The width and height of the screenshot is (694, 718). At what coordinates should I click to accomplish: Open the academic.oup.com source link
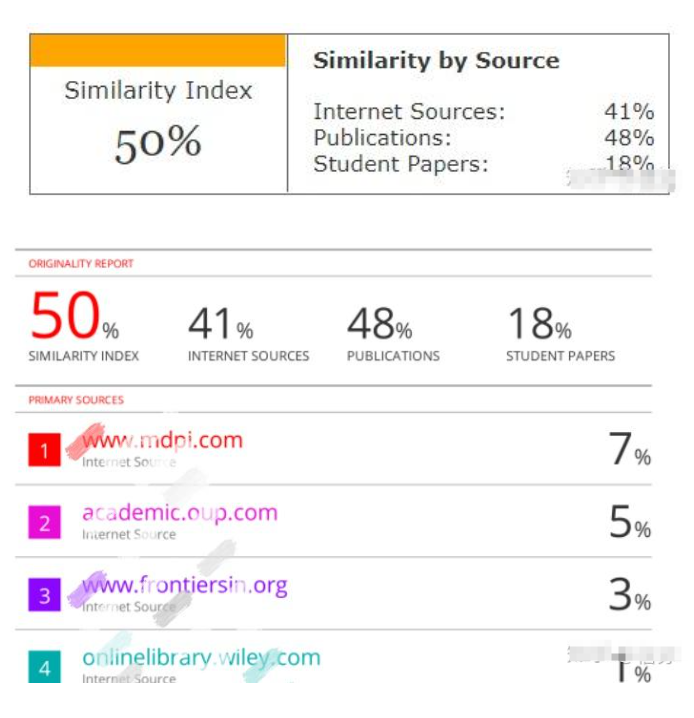point(180,513)
